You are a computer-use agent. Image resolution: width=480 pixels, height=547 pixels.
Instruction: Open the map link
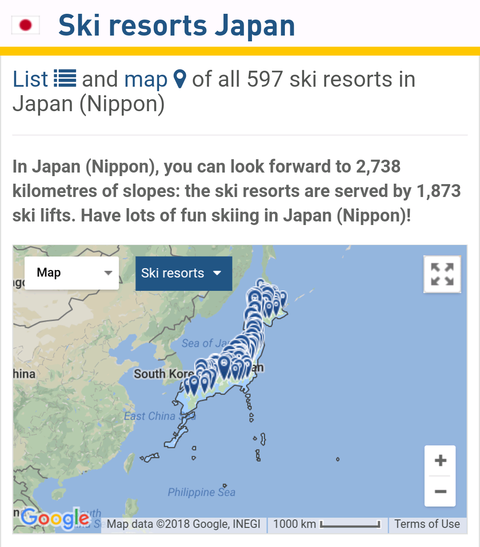(x=146, y=79)
